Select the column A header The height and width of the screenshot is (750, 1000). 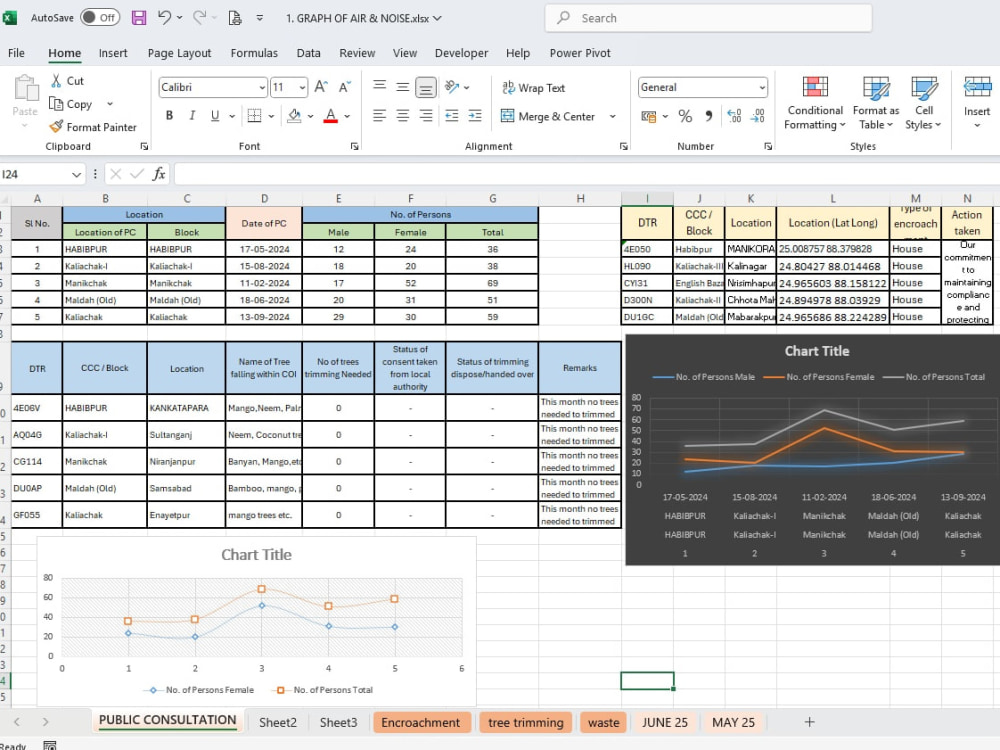click(37, 198)
